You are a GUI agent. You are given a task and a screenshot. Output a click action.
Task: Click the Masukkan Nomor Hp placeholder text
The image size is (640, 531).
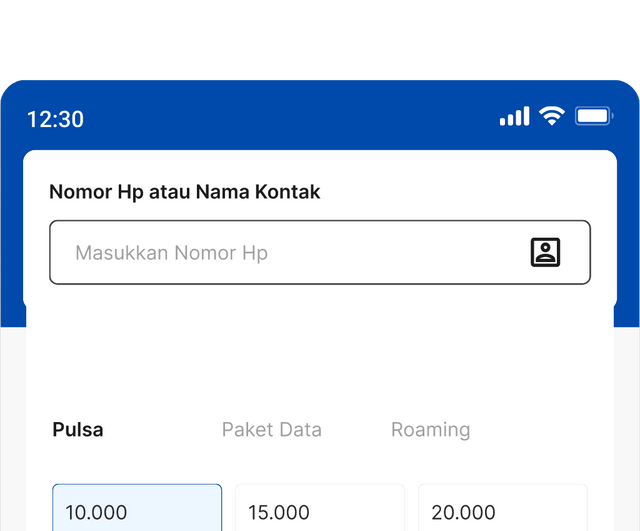point(171,253)
